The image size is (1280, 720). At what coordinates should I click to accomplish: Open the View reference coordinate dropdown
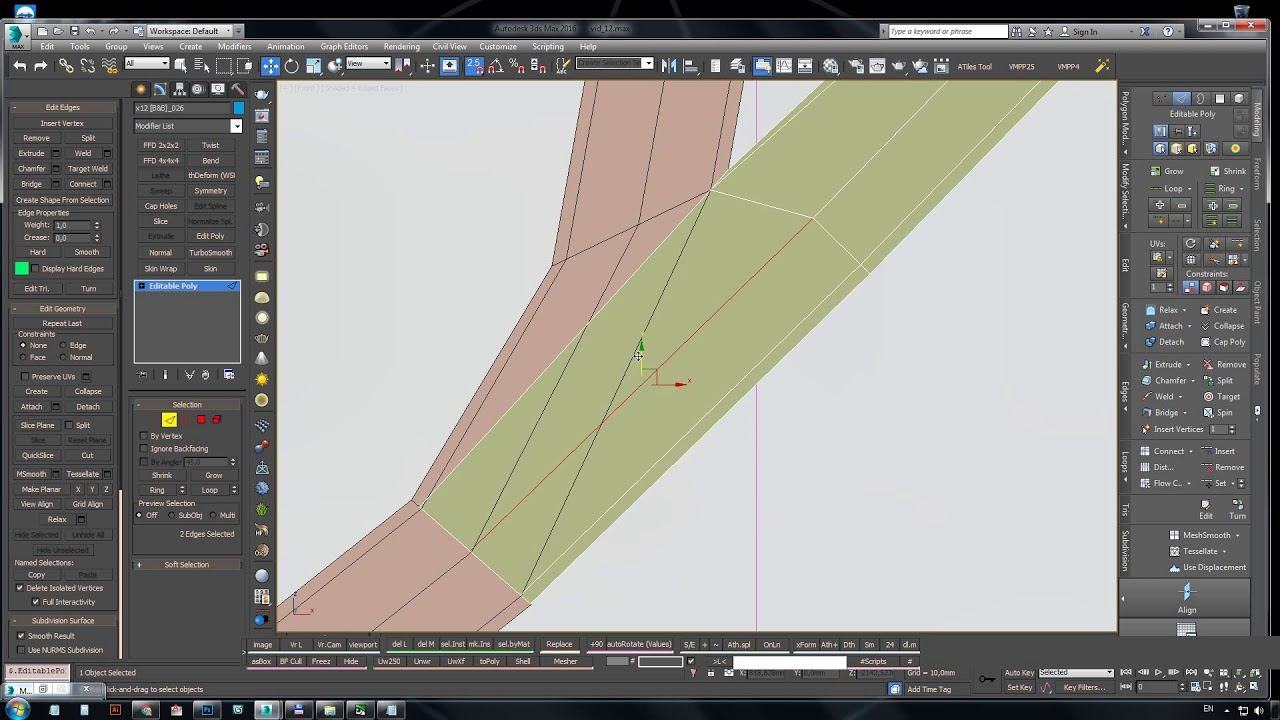click(368, 64)
